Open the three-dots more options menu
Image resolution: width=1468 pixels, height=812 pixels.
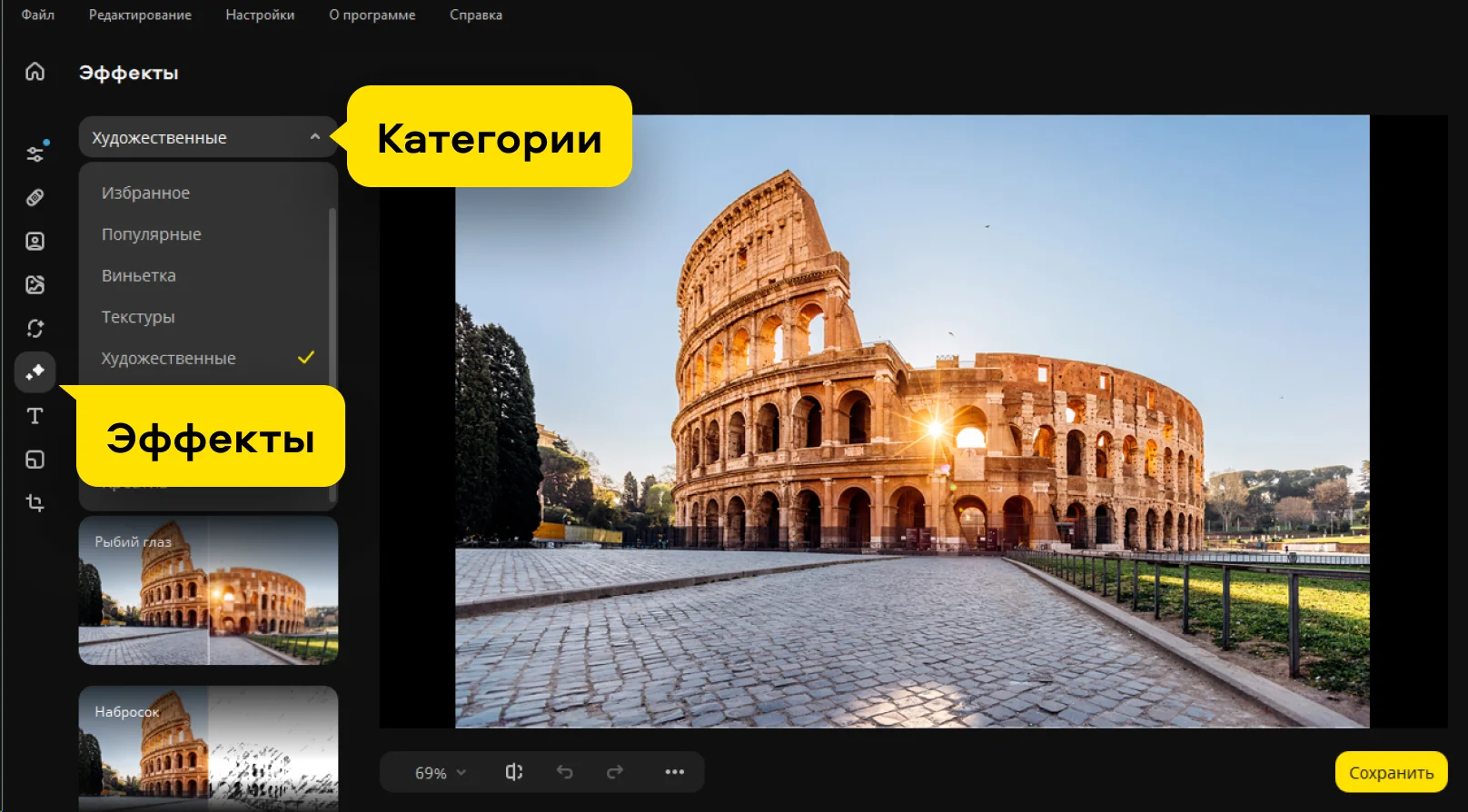pos(674,772)
